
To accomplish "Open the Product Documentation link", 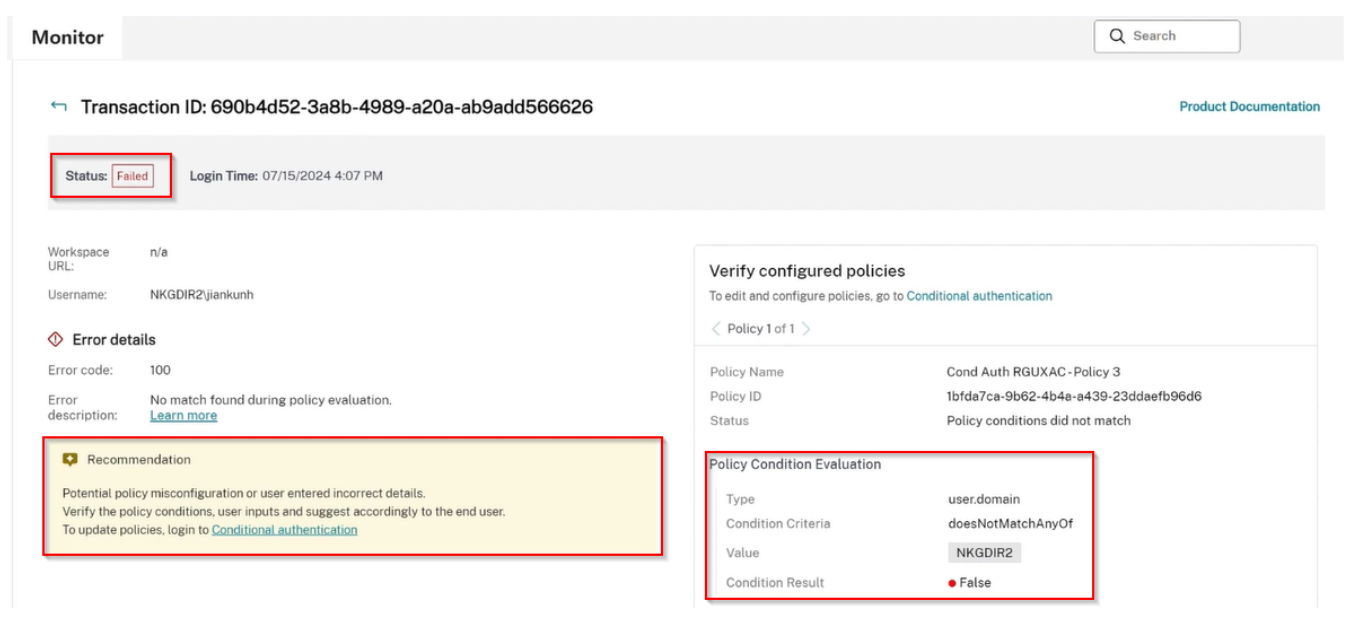I will pyautogui.click(x=1249, y=107).
